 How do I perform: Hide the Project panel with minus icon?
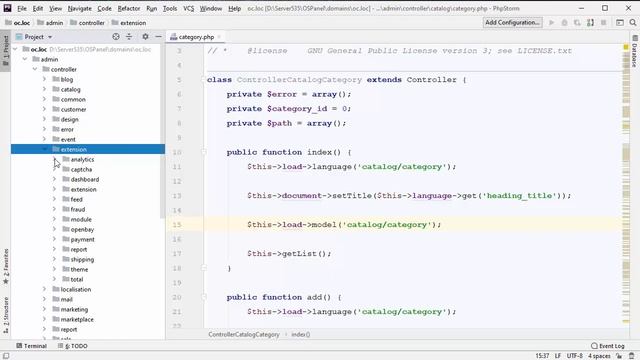(158, 37)
